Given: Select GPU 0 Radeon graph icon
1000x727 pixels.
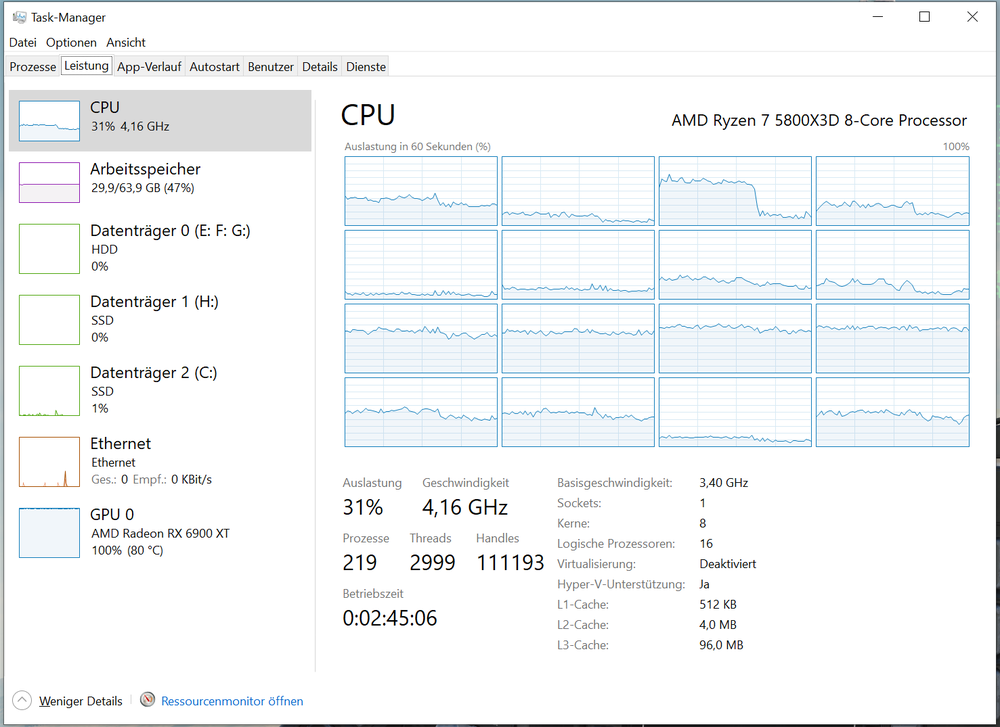Looking at the screenshot, I should (50, 532).
